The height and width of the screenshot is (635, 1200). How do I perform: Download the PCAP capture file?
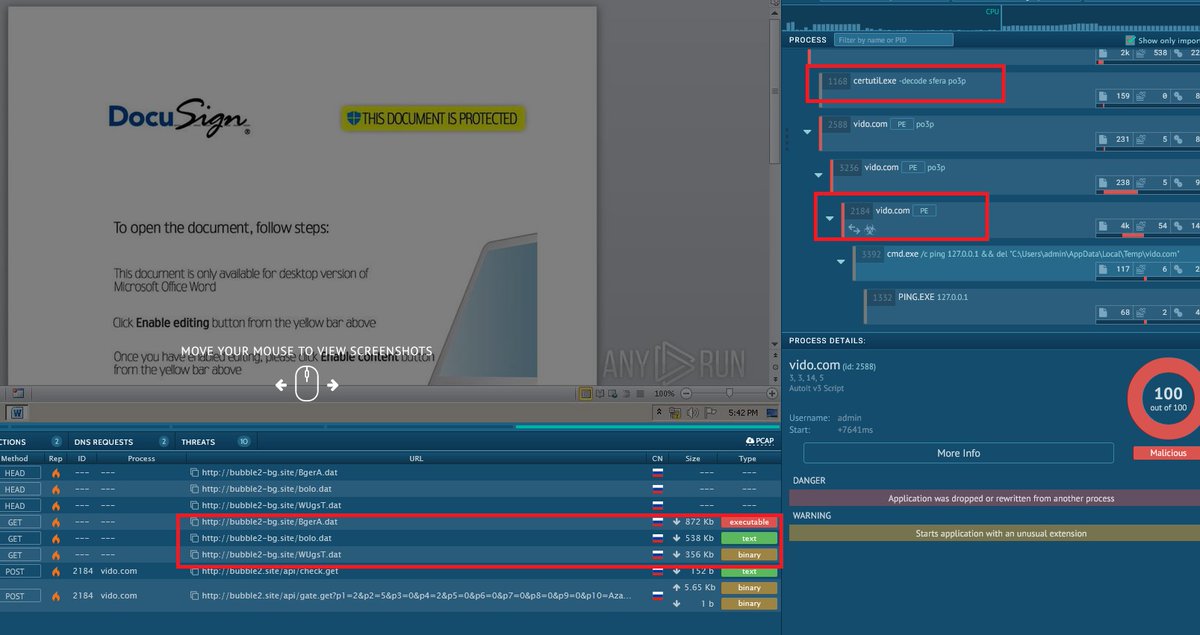click(760, 441)
